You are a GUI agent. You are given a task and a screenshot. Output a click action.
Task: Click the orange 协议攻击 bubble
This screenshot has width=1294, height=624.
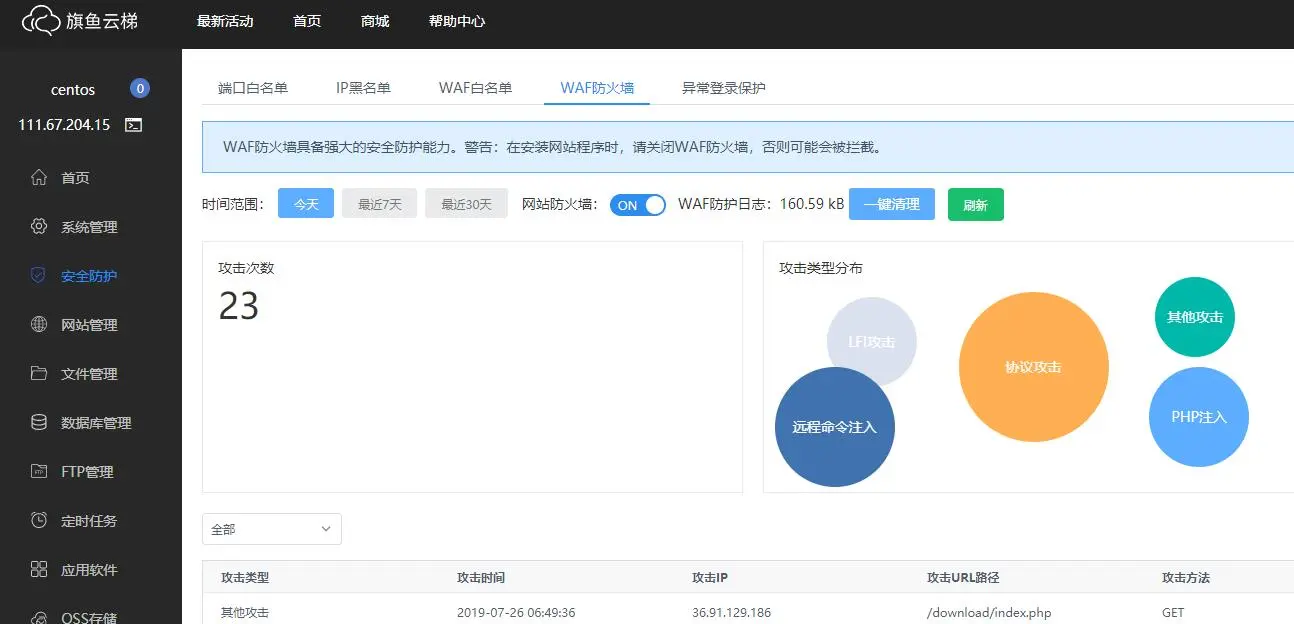click(1034, 367)
